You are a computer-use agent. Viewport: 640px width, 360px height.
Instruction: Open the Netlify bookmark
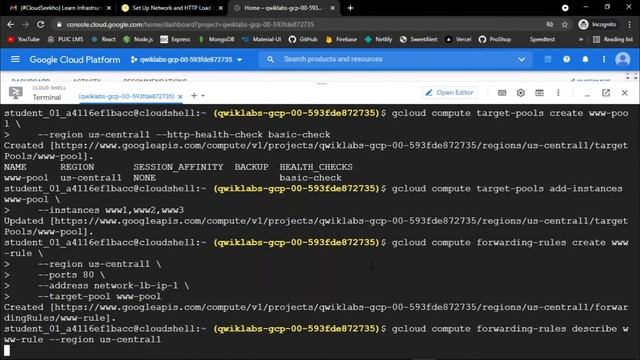378,40
